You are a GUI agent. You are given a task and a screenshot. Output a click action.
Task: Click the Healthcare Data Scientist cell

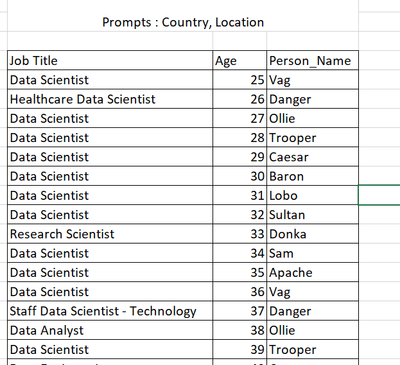[110, 99]
